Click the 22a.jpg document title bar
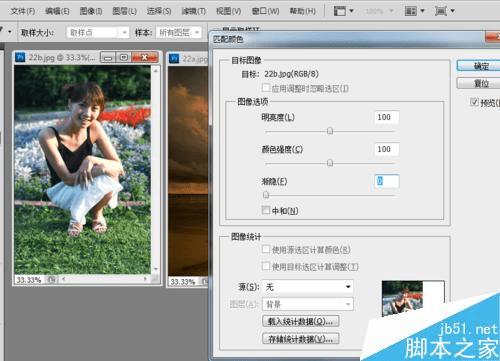This screenshot has height=361, width=500. click(x=188, y=59)
